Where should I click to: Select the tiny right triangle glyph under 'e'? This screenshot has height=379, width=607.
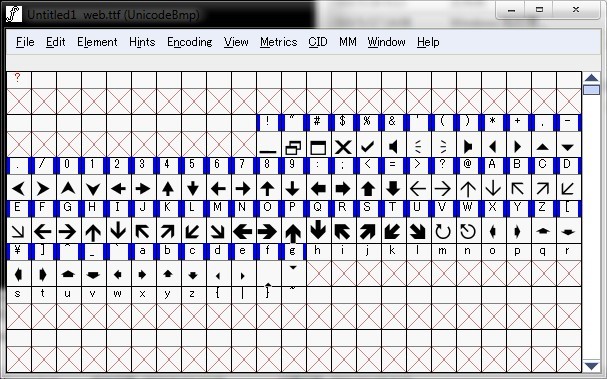(243, 273)
